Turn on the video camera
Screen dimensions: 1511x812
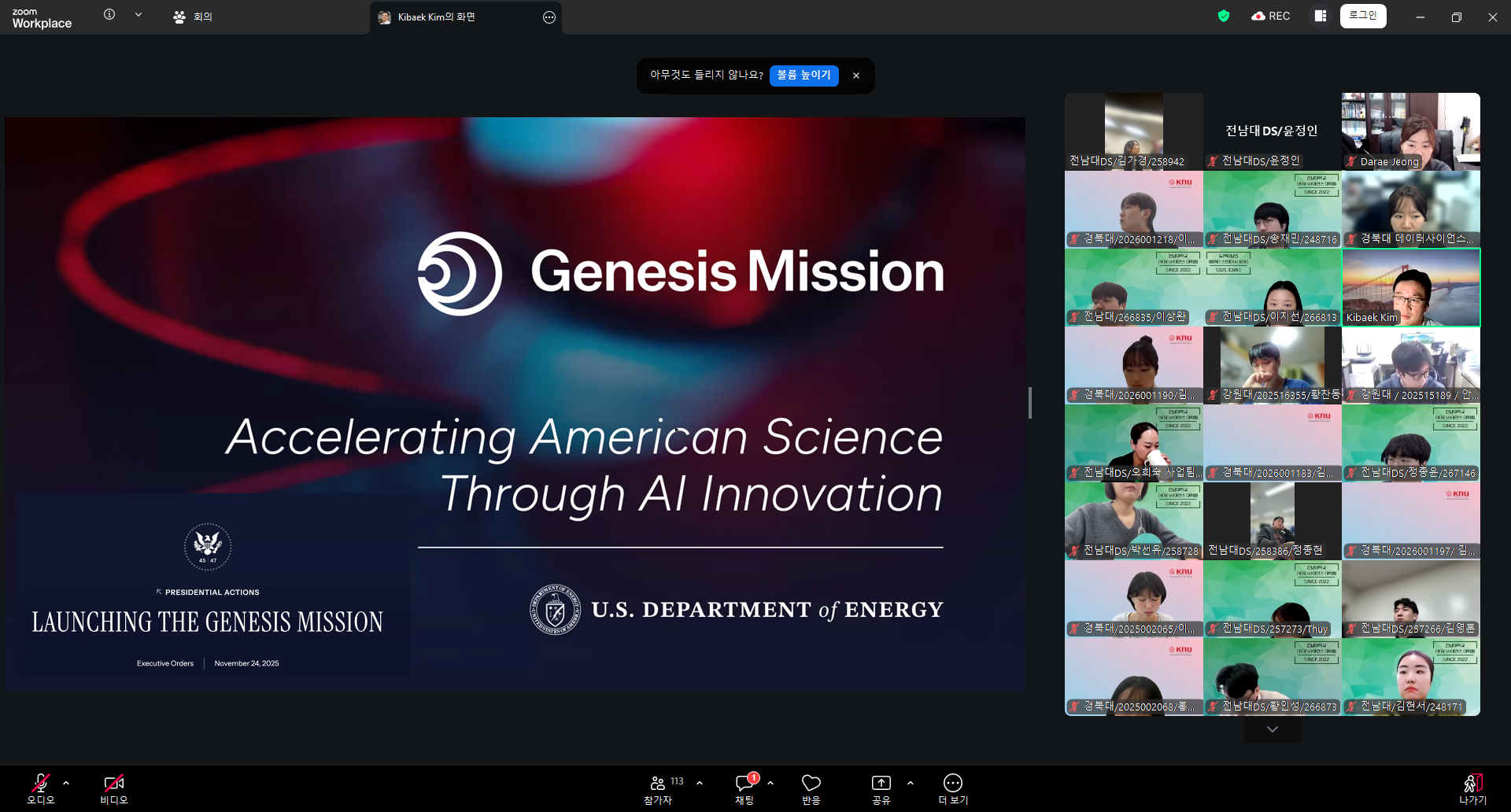coord(113,788)
